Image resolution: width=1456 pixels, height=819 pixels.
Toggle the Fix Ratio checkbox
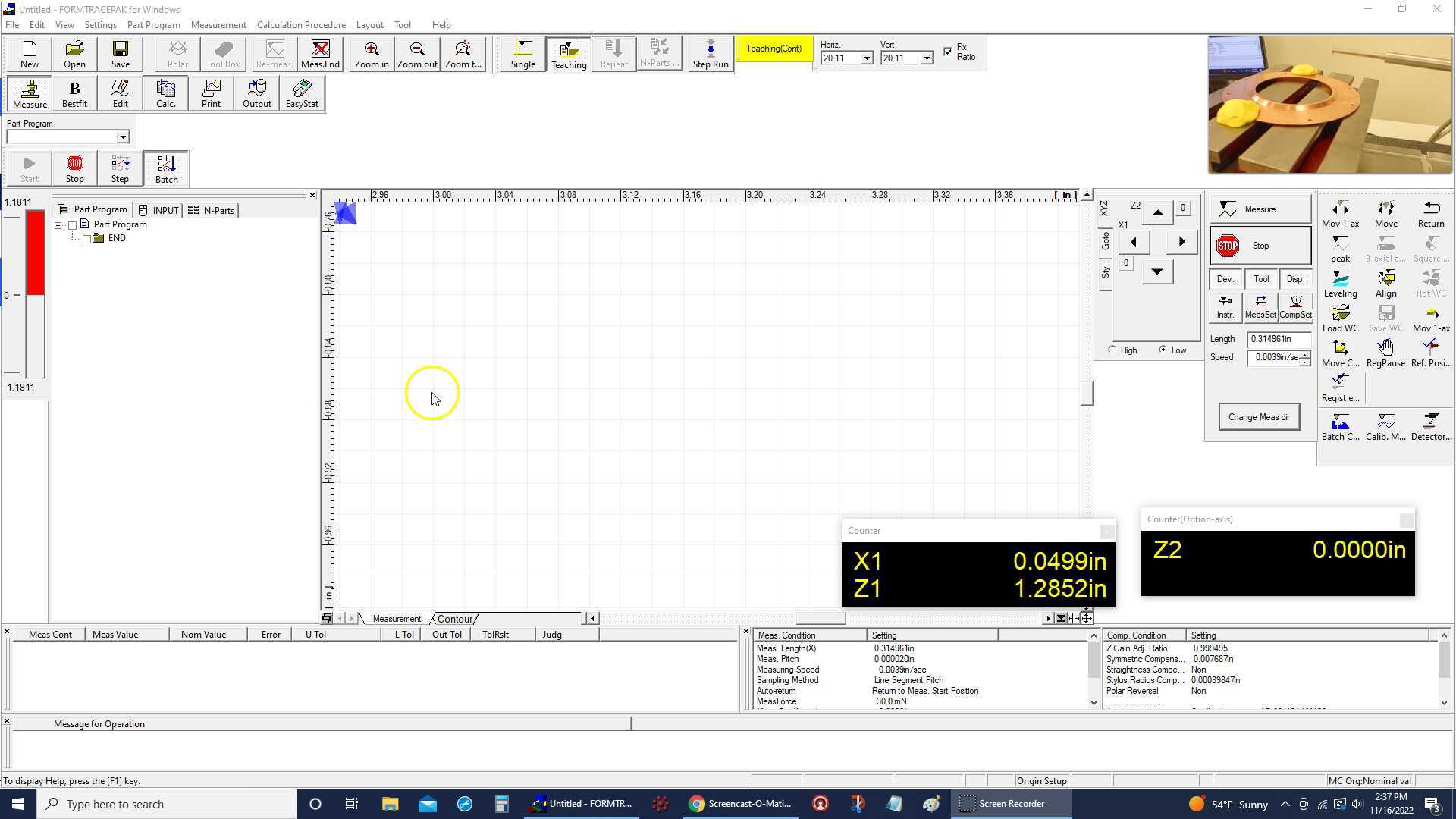coord(948,52)
